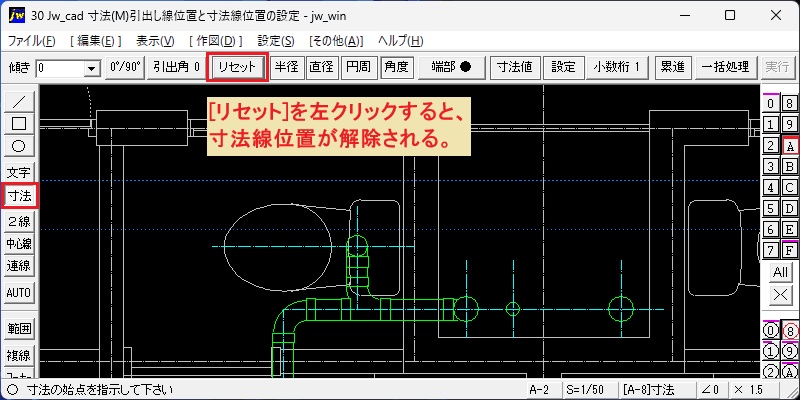The width and height of the screenshot is (800, 400).
Task: Toggle layer 3 in upper layer panel
Action: (770, 166)
